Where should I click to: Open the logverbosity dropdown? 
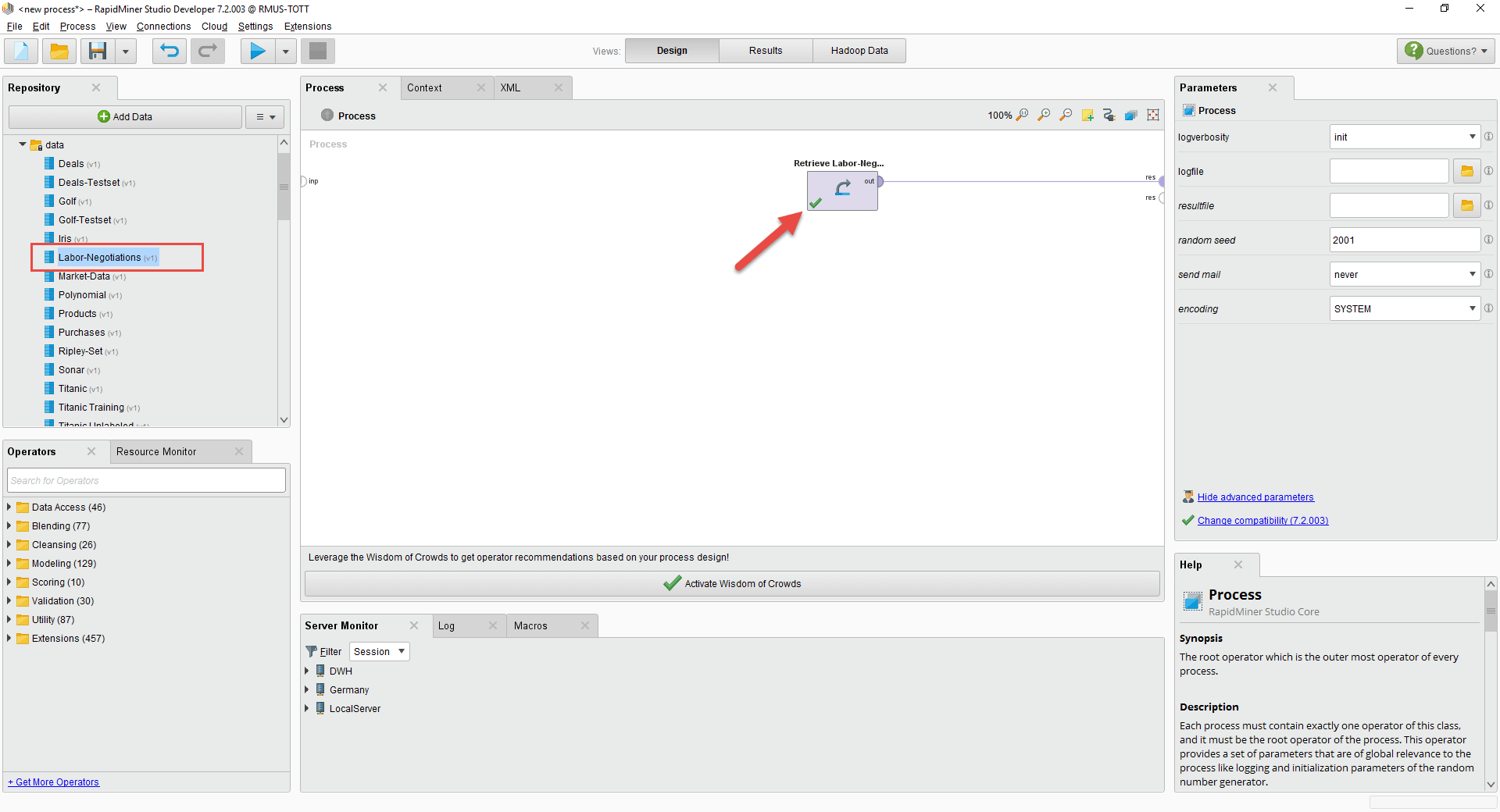[x=1405, y=137]
